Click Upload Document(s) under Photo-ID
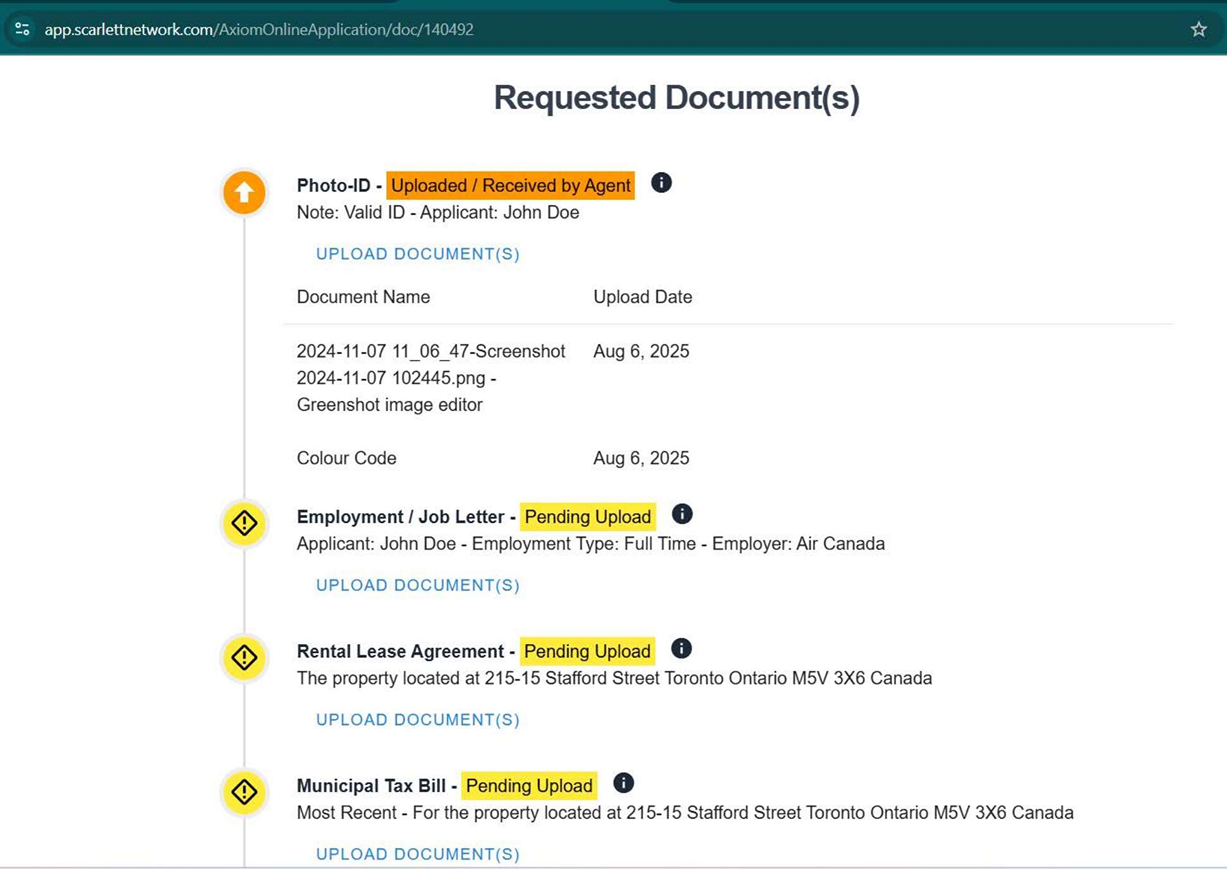Image resolution: width=1227 pixels, height=869 pixels. (x=418, y=254)
